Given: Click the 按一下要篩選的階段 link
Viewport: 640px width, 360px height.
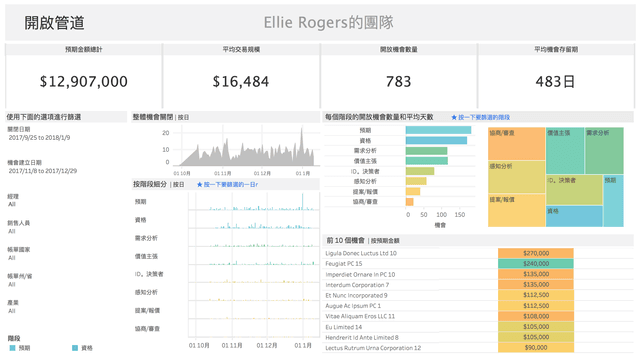Looking at the screenshot, I should [484, 118].
